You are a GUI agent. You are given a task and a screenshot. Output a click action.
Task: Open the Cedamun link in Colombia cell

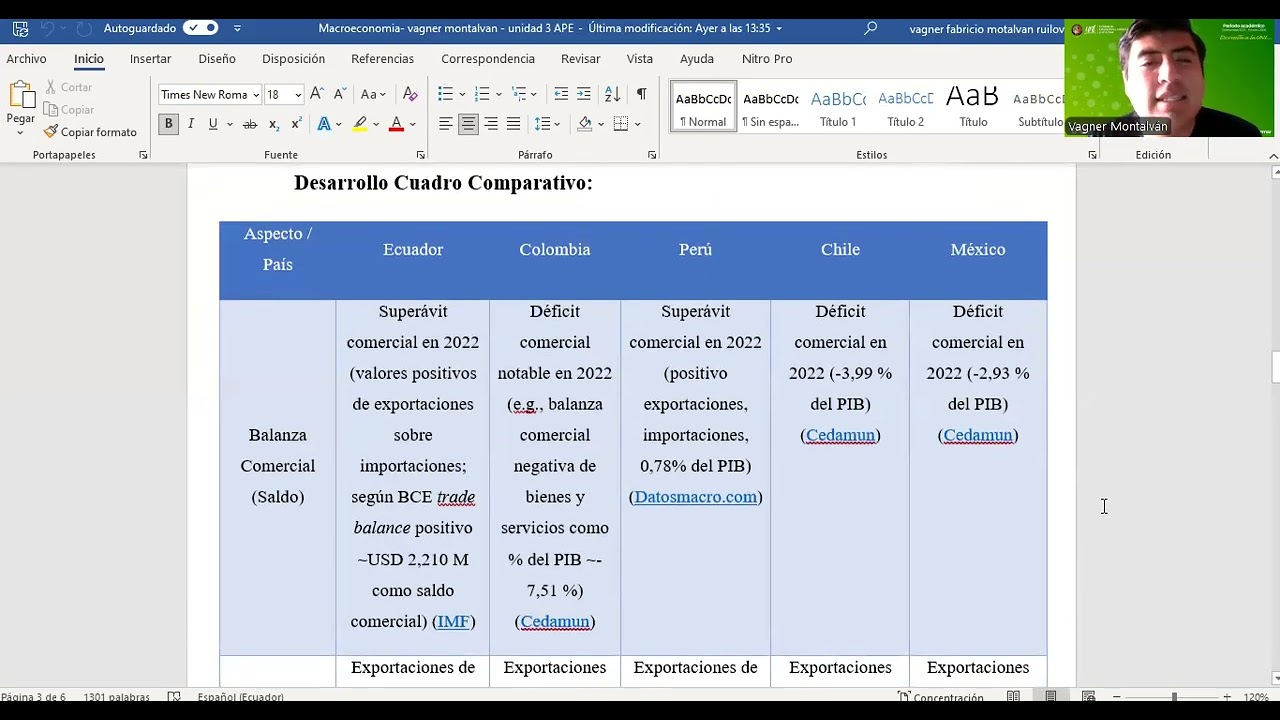[555, 621]
